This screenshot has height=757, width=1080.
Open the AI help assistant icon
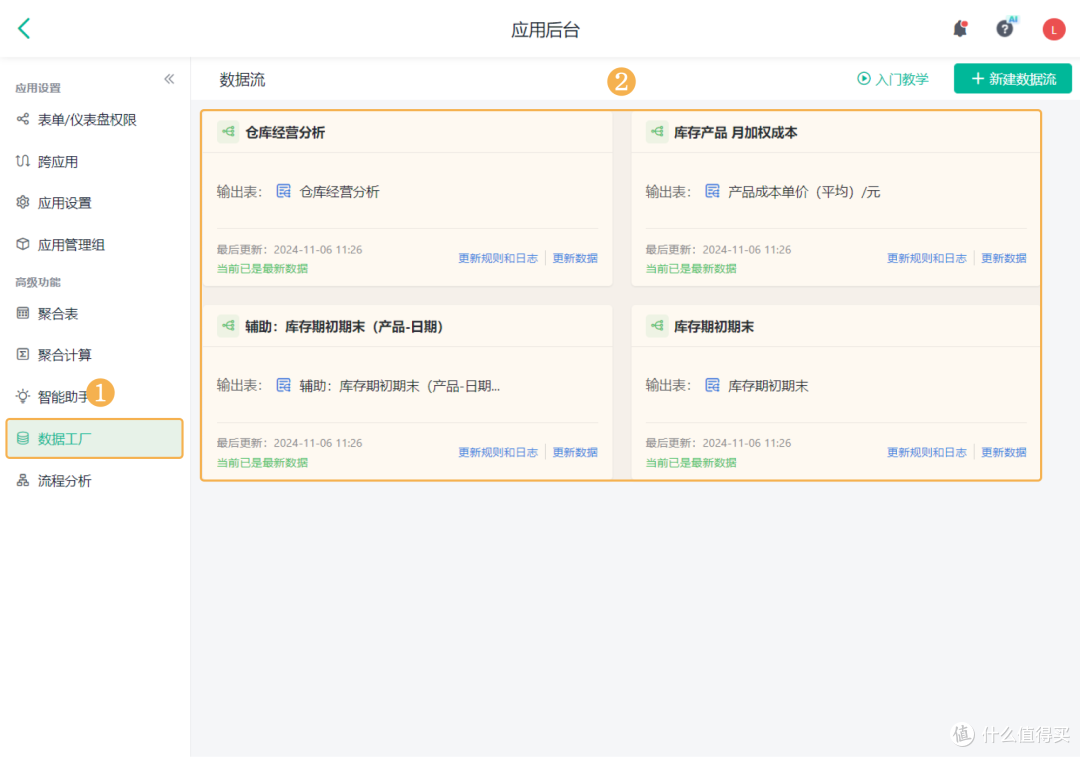click(1006, 29)
